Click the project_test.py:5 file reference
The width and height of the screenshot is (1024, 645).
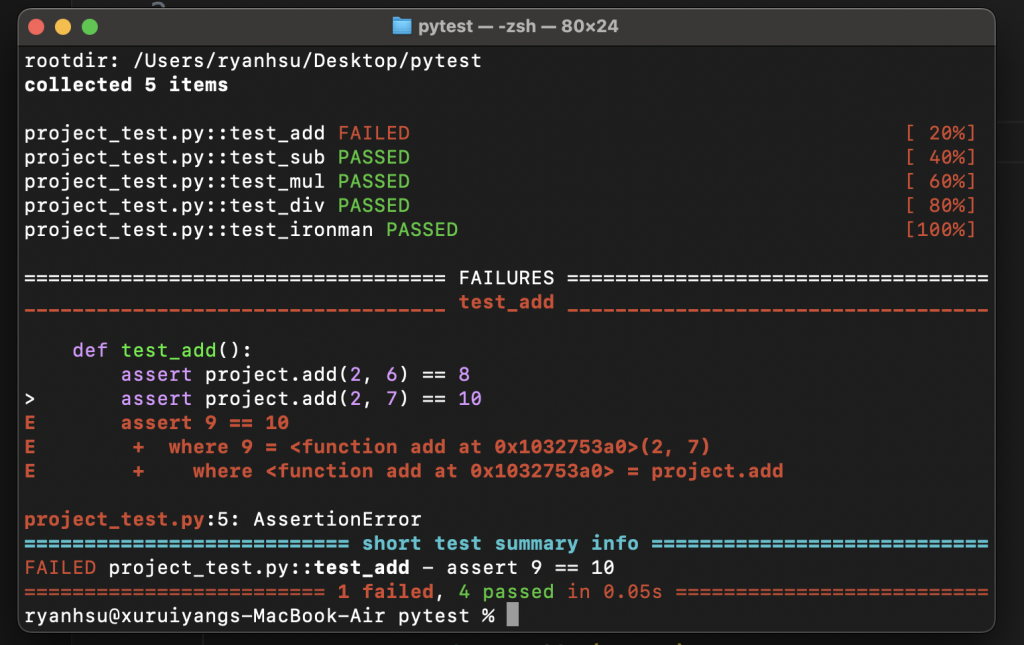126,520
